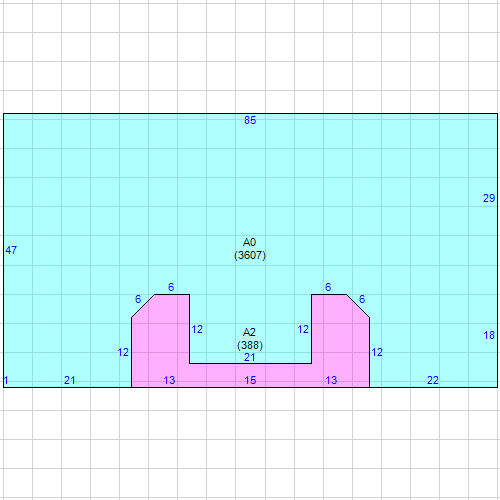The width and height of the screenshot is (500, 500).
Task: Select the 18 right edge dimension
Action: pos(489,335)
